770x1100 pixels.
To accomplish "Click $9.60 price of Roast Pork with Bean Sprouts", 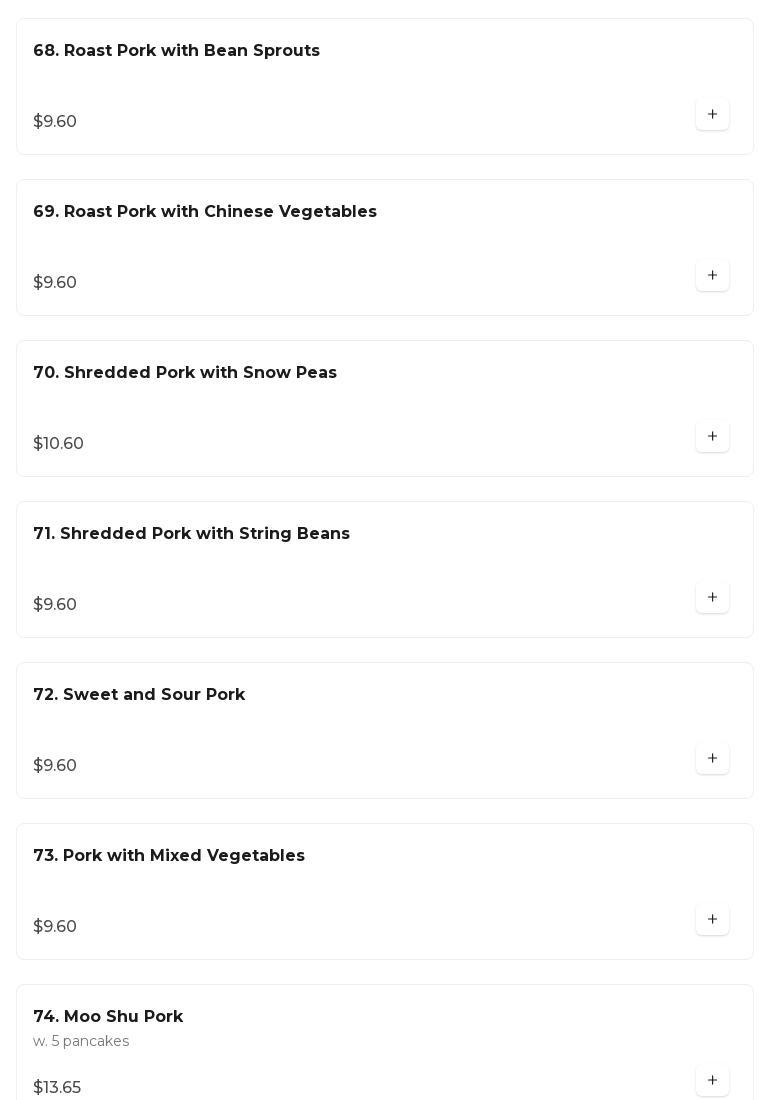I will pos(55,122).
